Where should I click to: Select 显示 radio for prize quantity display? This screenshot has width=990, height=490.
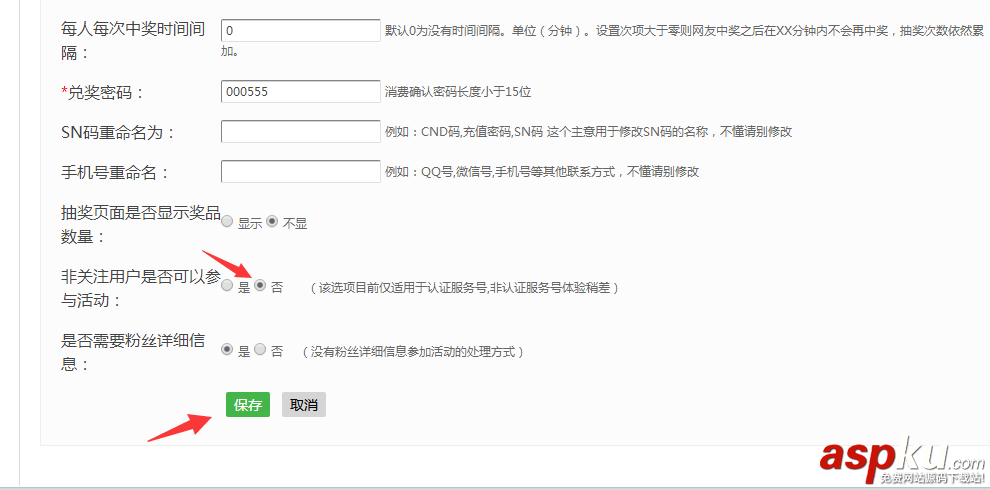click(227, 222)
